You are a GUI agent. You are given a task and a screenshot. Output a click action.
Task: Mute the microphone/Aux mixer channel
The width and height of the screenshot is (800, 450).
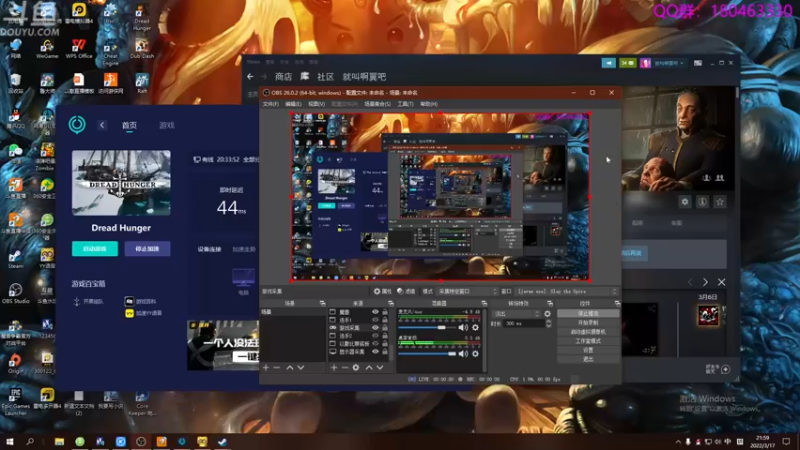(463, 328)
